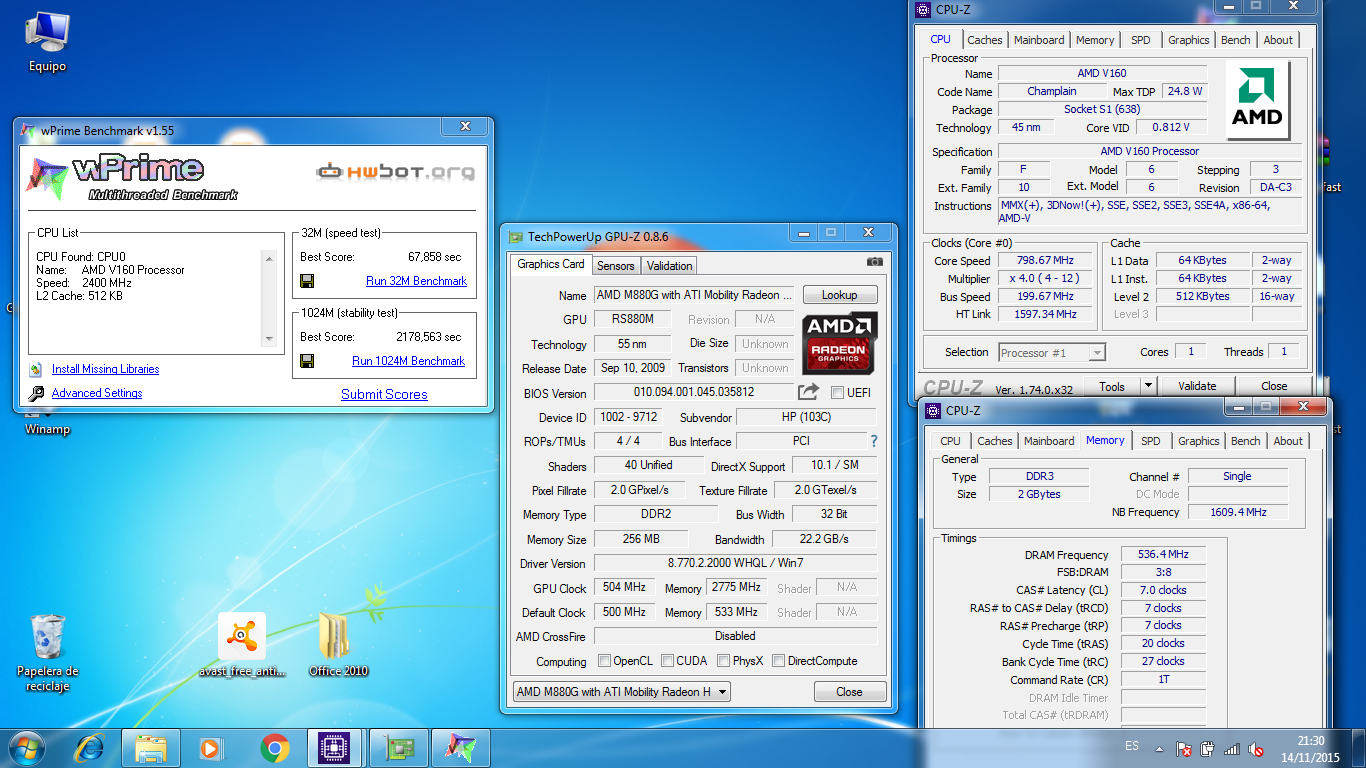Open Bench tab in CPU-Z processor window
The height and width of the screenshot is (768, 1366).
point(1236,40)
